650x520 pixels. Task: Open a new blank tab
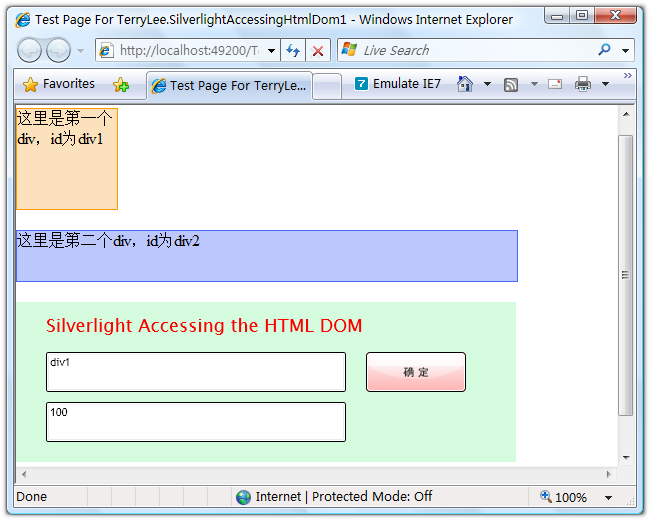tap(327, 85)
